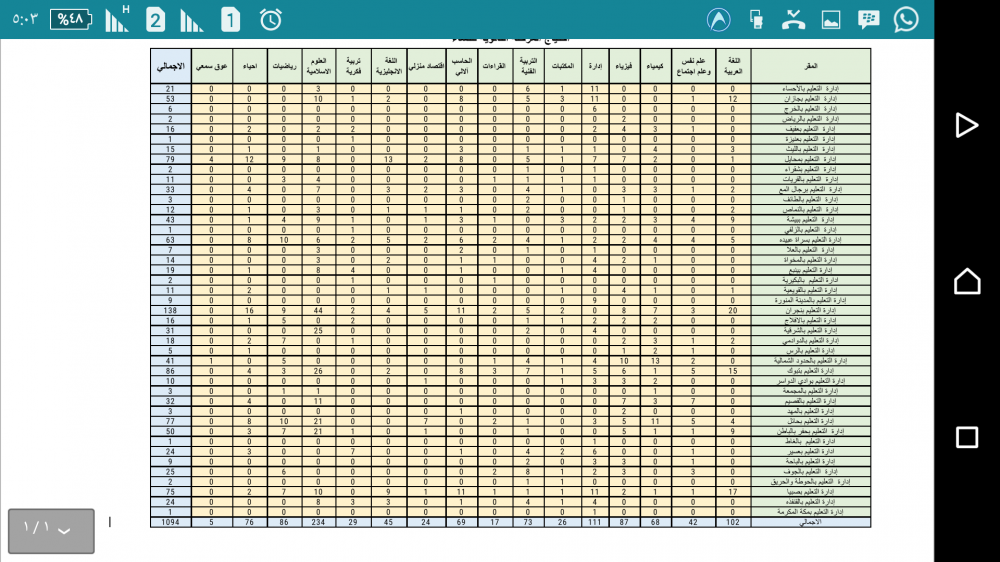Viewport: 1000px width, 562px height.
Task: Click the فيزياء column header
Action: [624, 66]
